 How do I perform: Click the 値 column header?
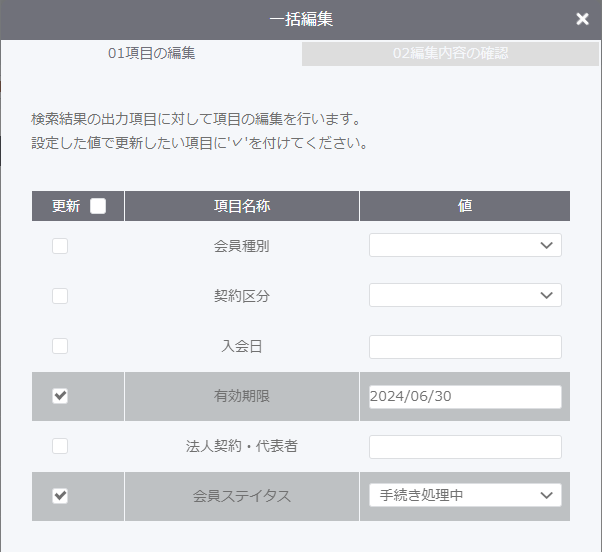[x=465, y=206]
